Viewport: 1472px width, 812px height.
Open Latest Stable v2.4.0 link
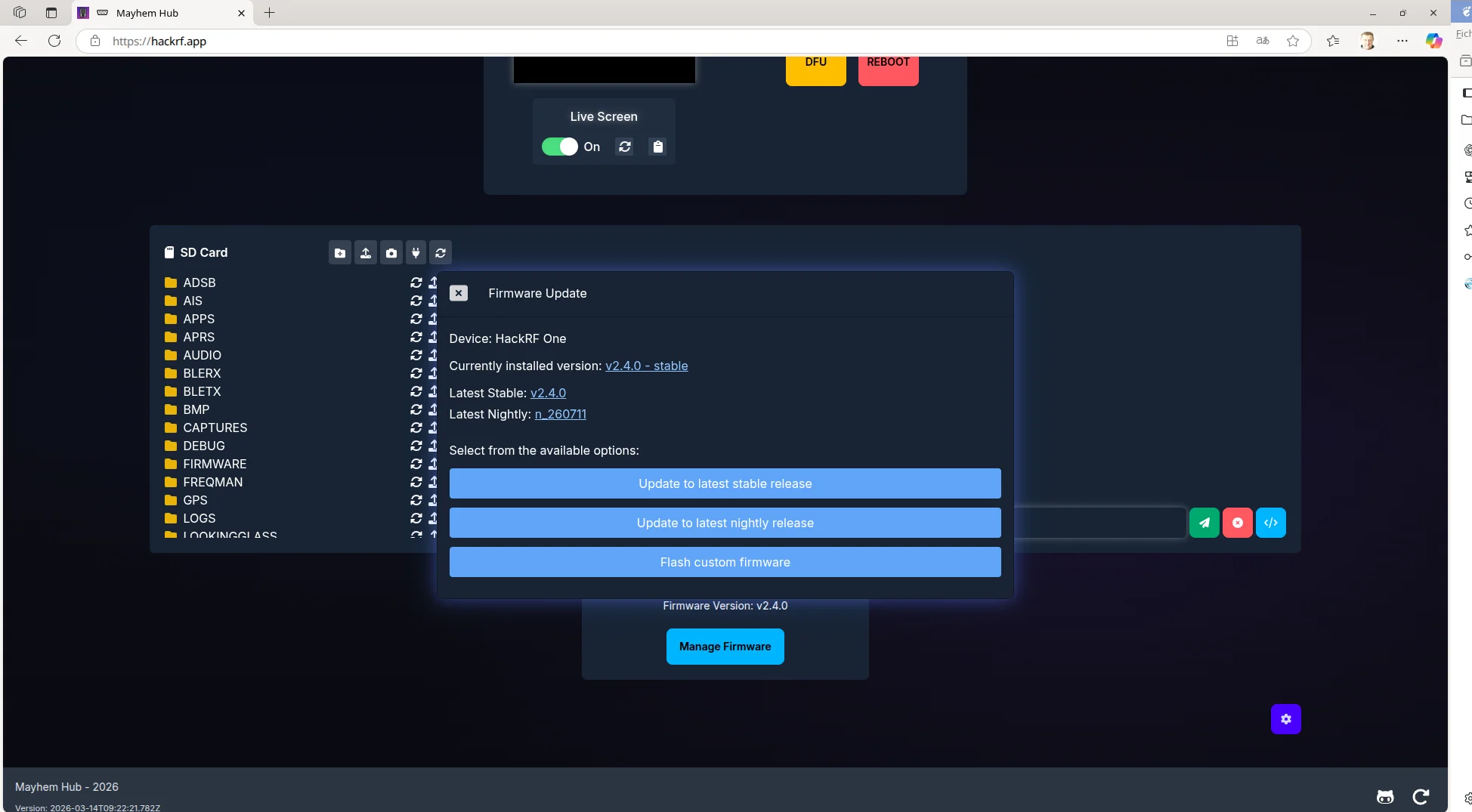point(548,393)
